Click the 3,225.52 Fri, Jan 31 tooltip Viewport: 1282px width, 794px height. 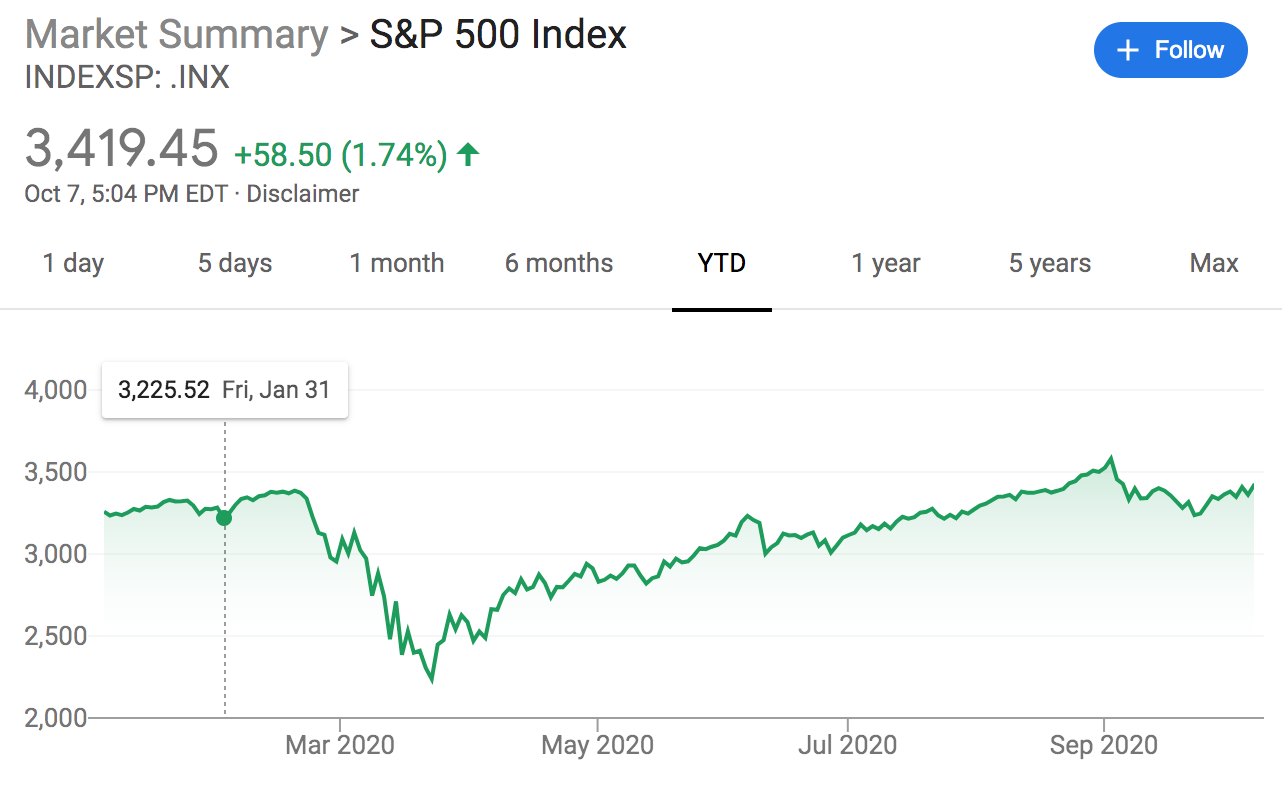[224, 390]
